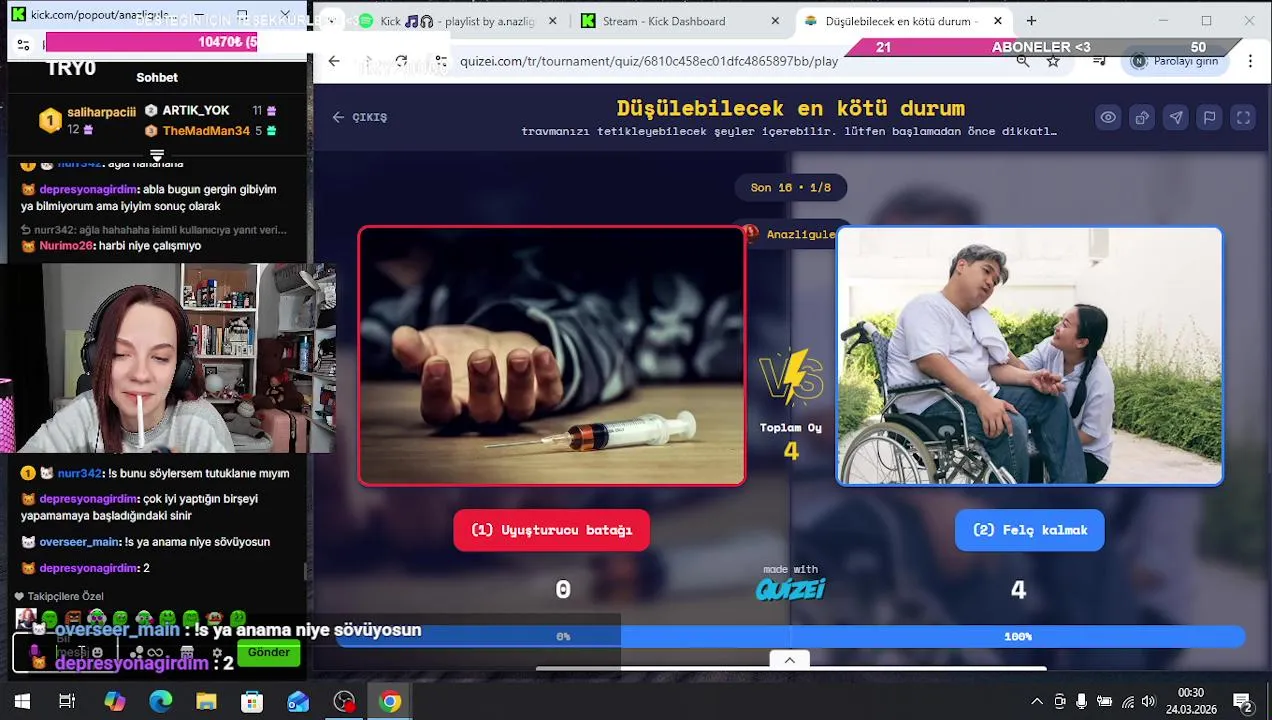Click the chat message input field
The height and width of the screenshot is (720, 1272).
(65, 652)
